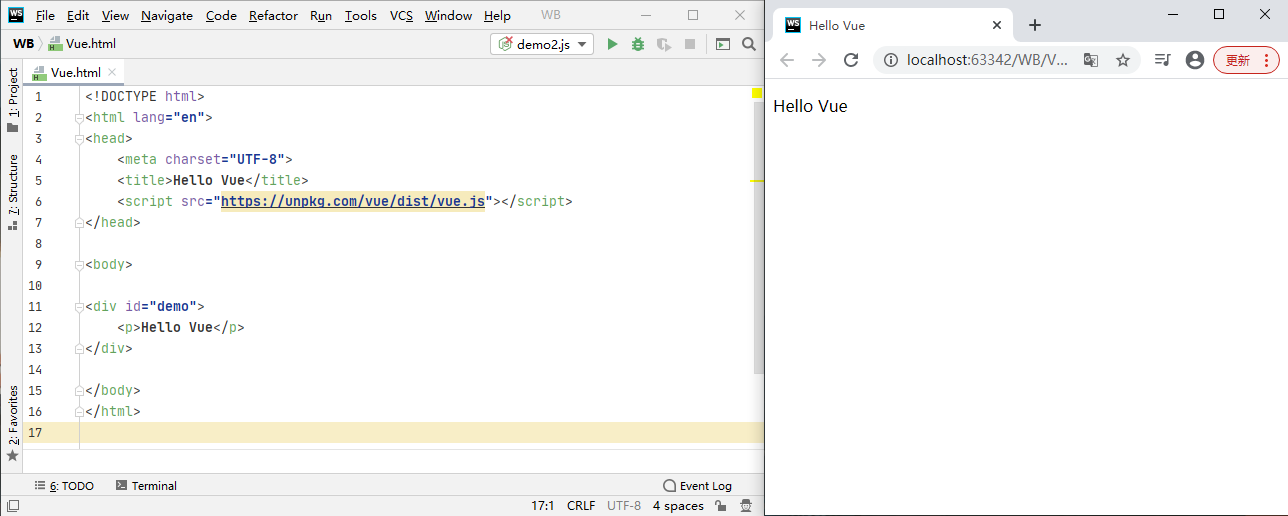The width and height of the screenshot is (1288, 516).
Task: Toggle tool window bars at bottom-left corner
Action: (12, 506)
